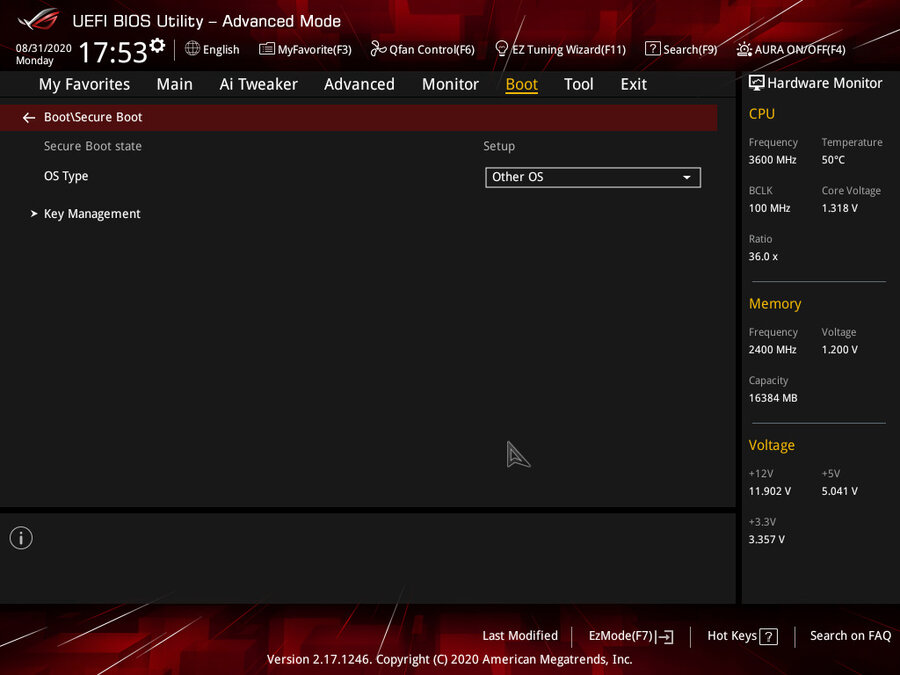This screenshot has width=900, height=675.
Task: Click the +12V value 11.902 V
Action: point(769,491)
